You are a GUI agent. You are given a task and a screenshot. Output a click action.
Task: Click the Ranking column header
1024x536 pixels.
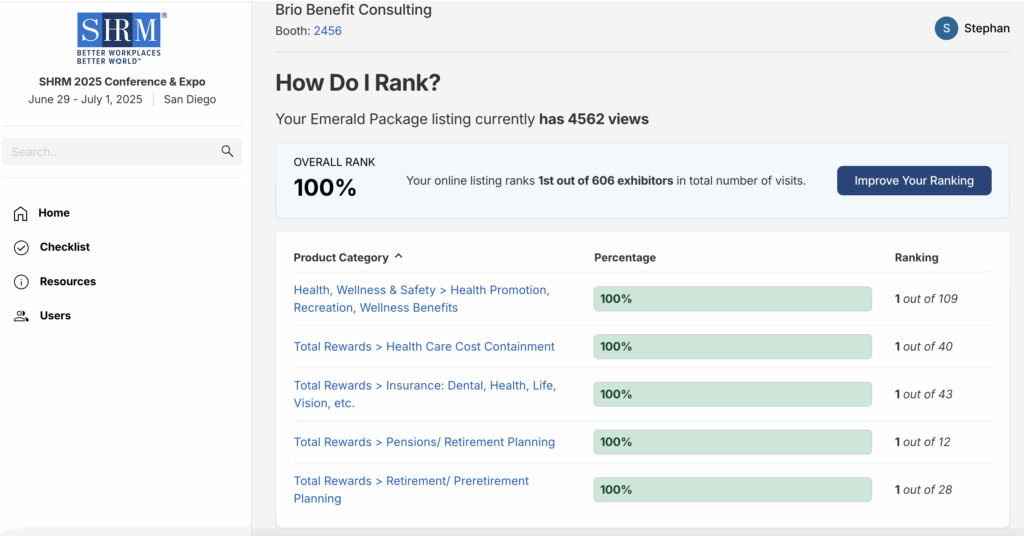pyautogui.click(x=916, y=257)
